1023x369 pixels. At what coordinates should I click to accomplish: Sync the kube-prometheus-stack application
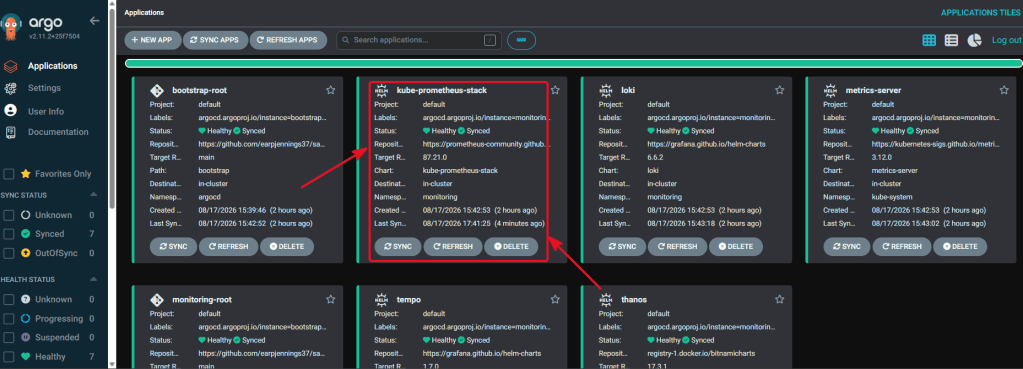click(x=397, y=246)
